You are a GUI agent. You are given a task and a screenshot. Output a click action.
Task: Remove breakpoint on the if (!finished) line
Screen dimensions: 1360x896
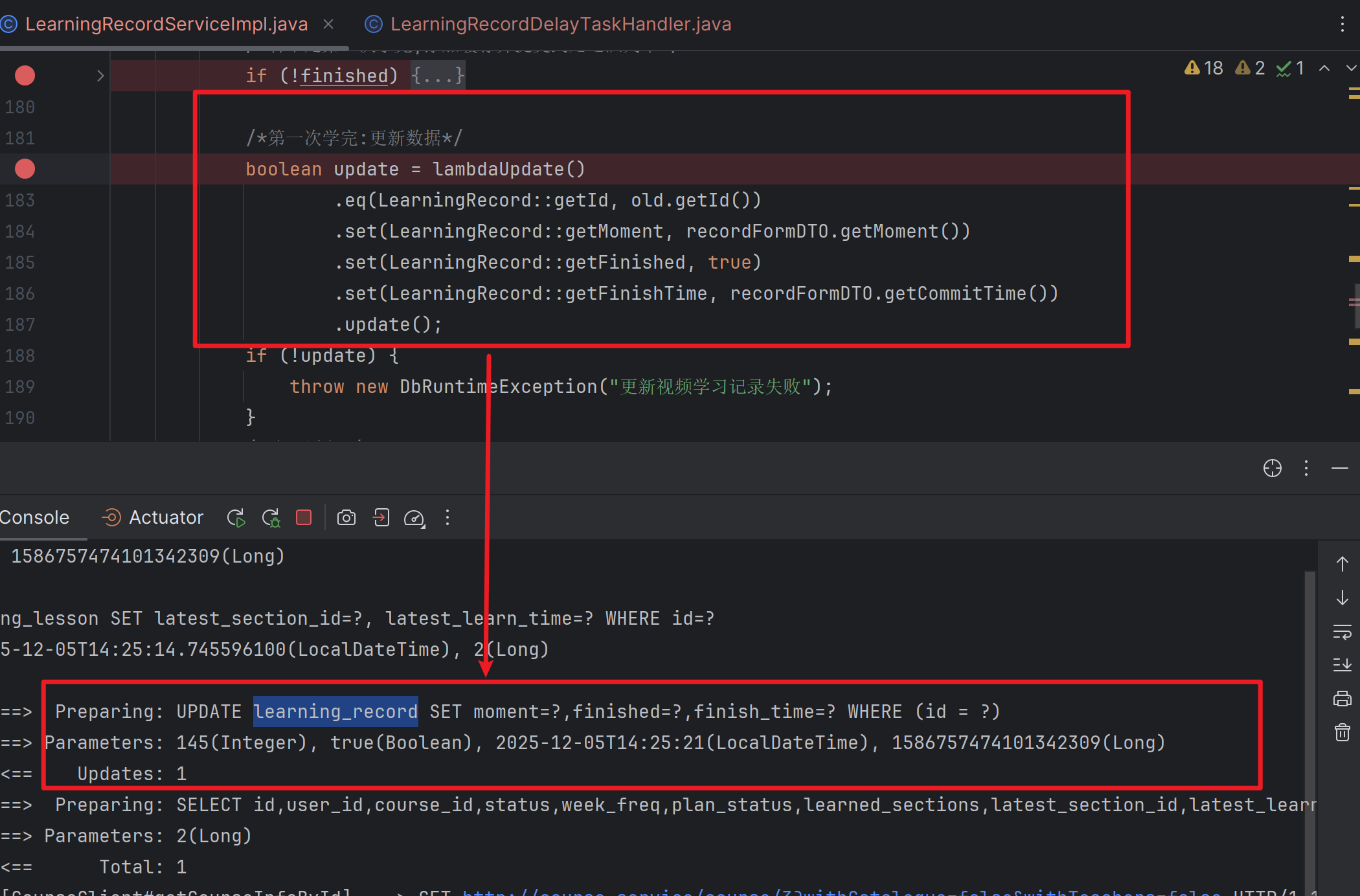(x=25, y=76)
